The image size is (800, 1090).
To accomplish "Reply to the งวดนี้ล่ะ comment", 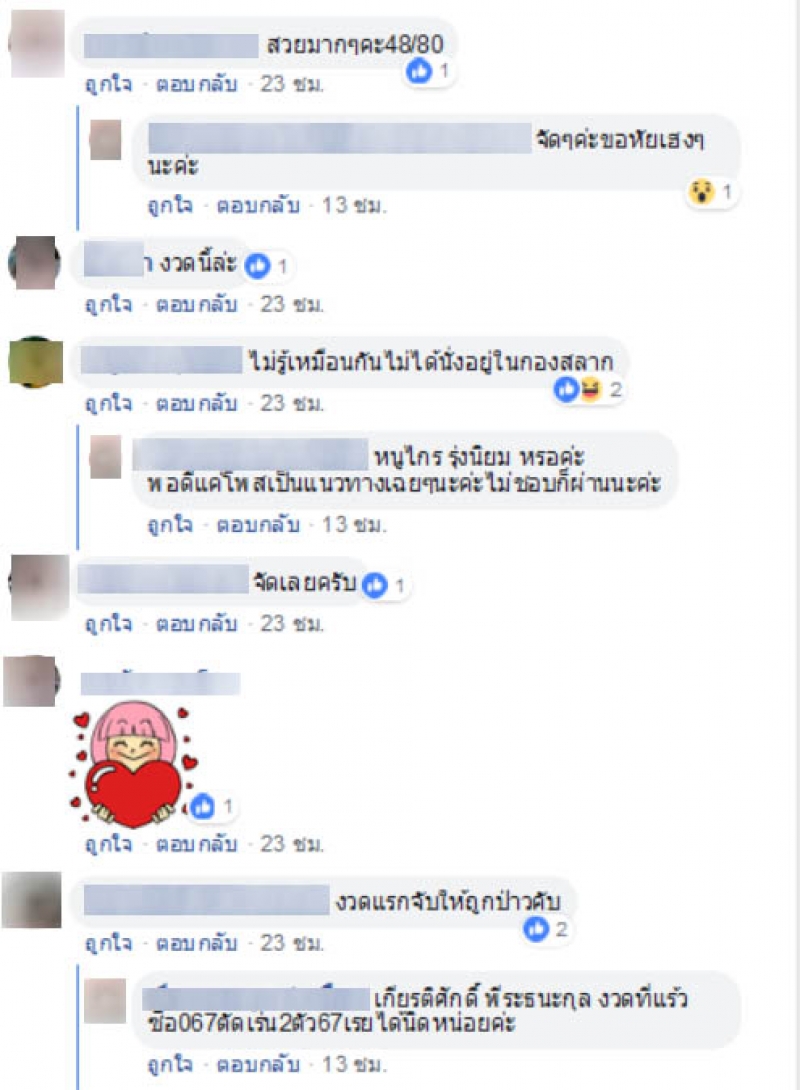I will pos(197,304).
